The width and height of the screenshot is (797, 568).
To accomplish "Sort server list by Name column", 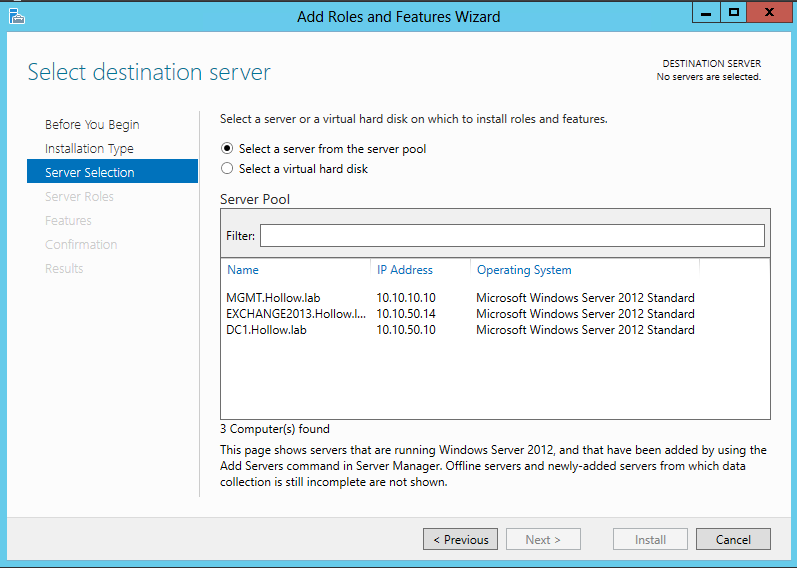I will pyautogui.click(x=243, y=270).
